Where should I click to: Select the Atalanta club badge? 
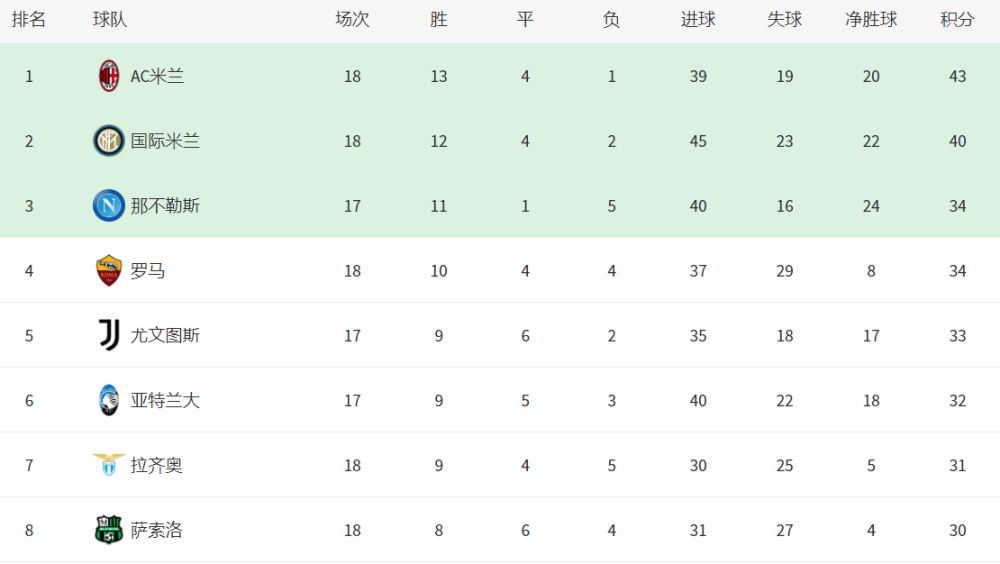click(108, 400)
